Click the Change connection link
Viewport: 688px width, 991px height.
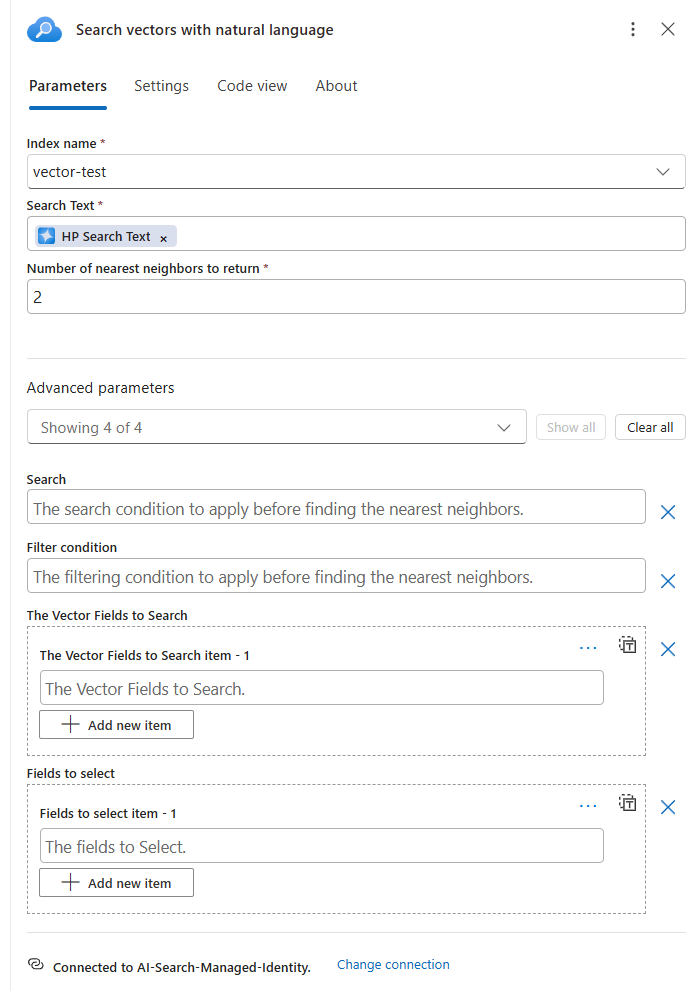click(x=393, y=965)
